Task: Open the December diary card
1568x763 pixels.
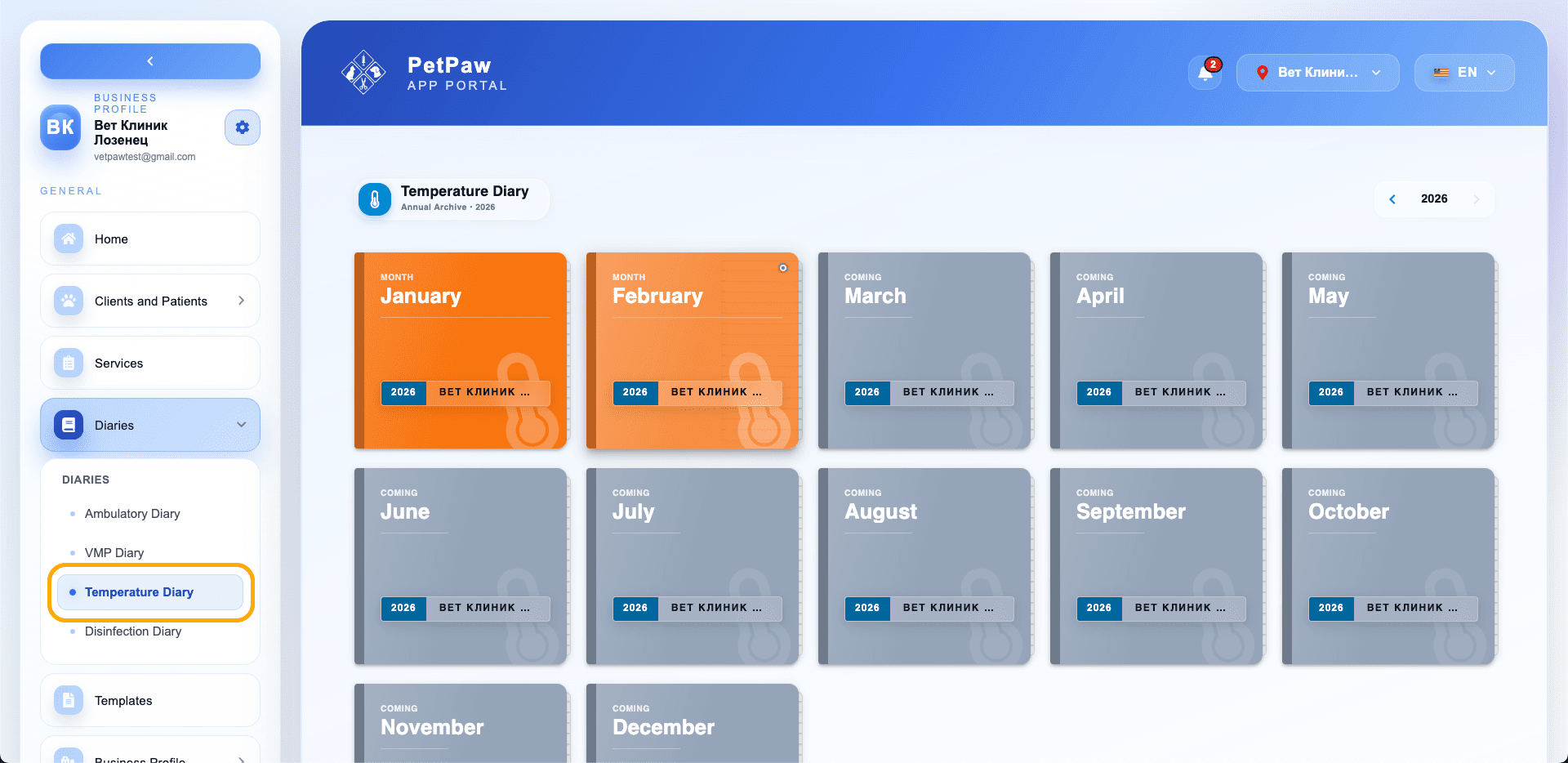Action: [693, 724]
